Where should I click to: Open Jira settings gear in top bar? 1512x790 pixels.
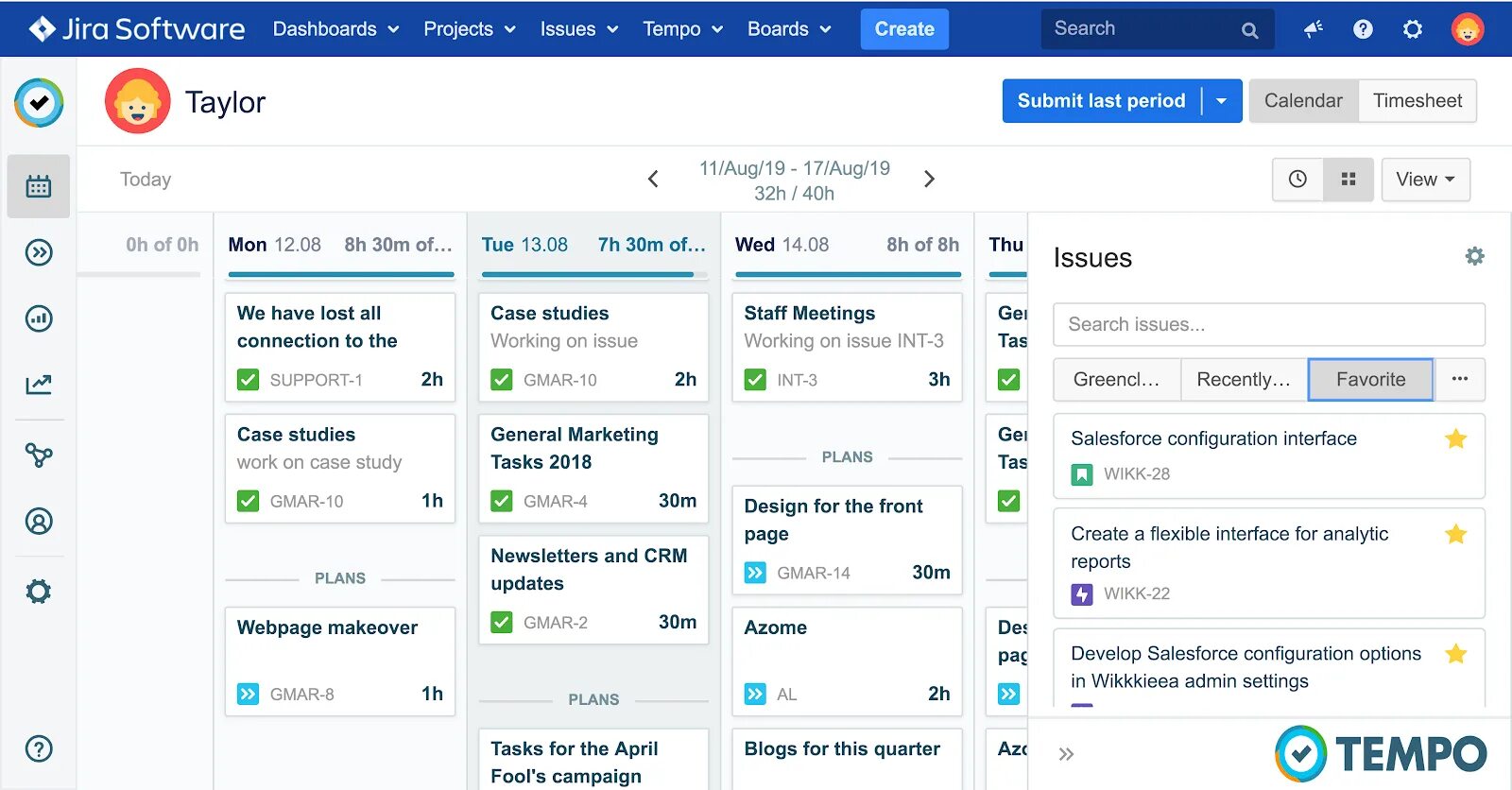tap(1413, 29)
